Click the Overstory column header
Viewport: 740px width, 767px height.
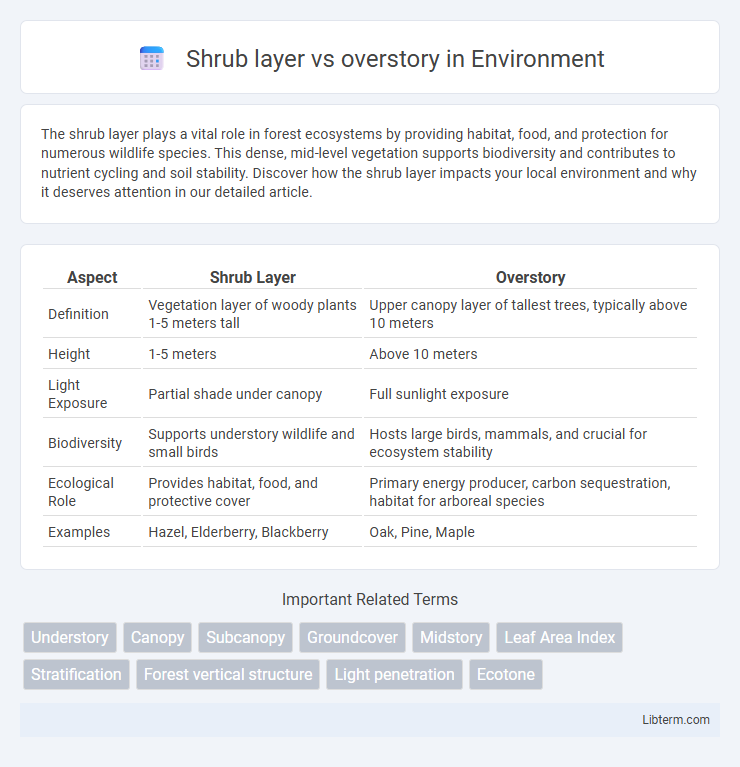click(x=530, y=277)
